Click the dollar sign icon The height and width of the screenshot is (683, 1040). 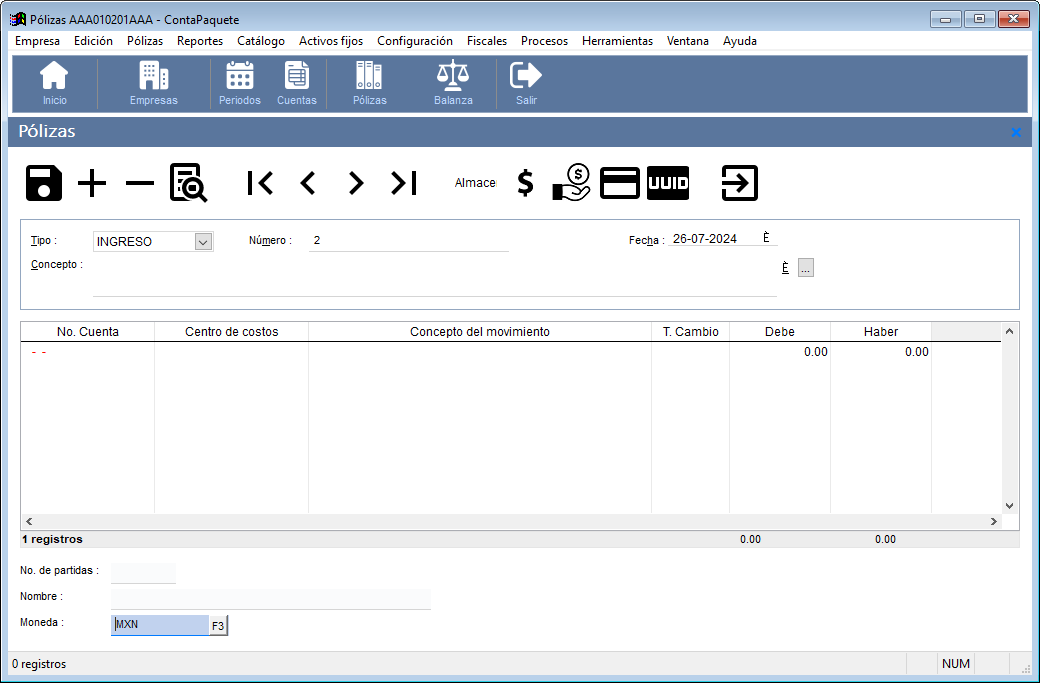525,183
